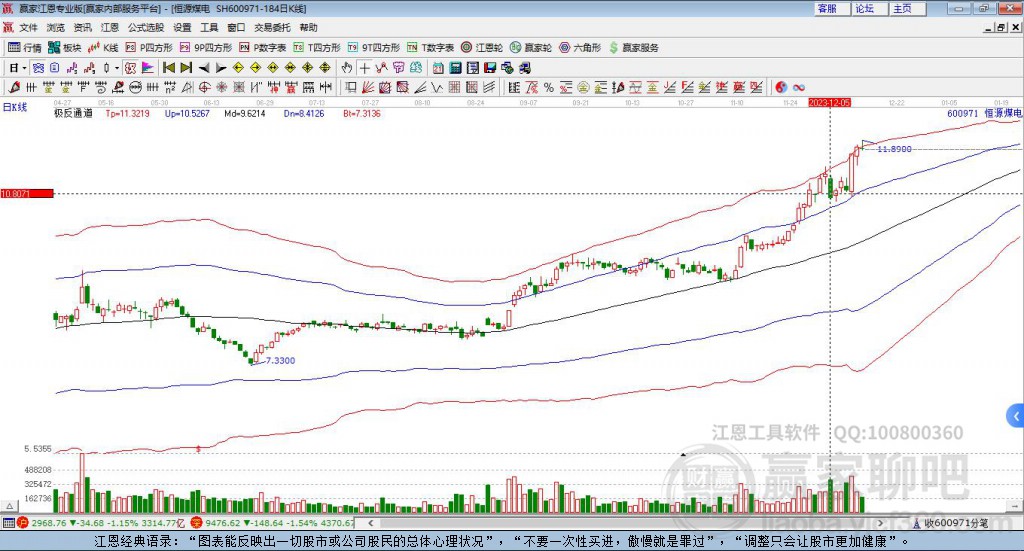
Task: Click the percent sign tool icon
Action: [x=549, y=87]
